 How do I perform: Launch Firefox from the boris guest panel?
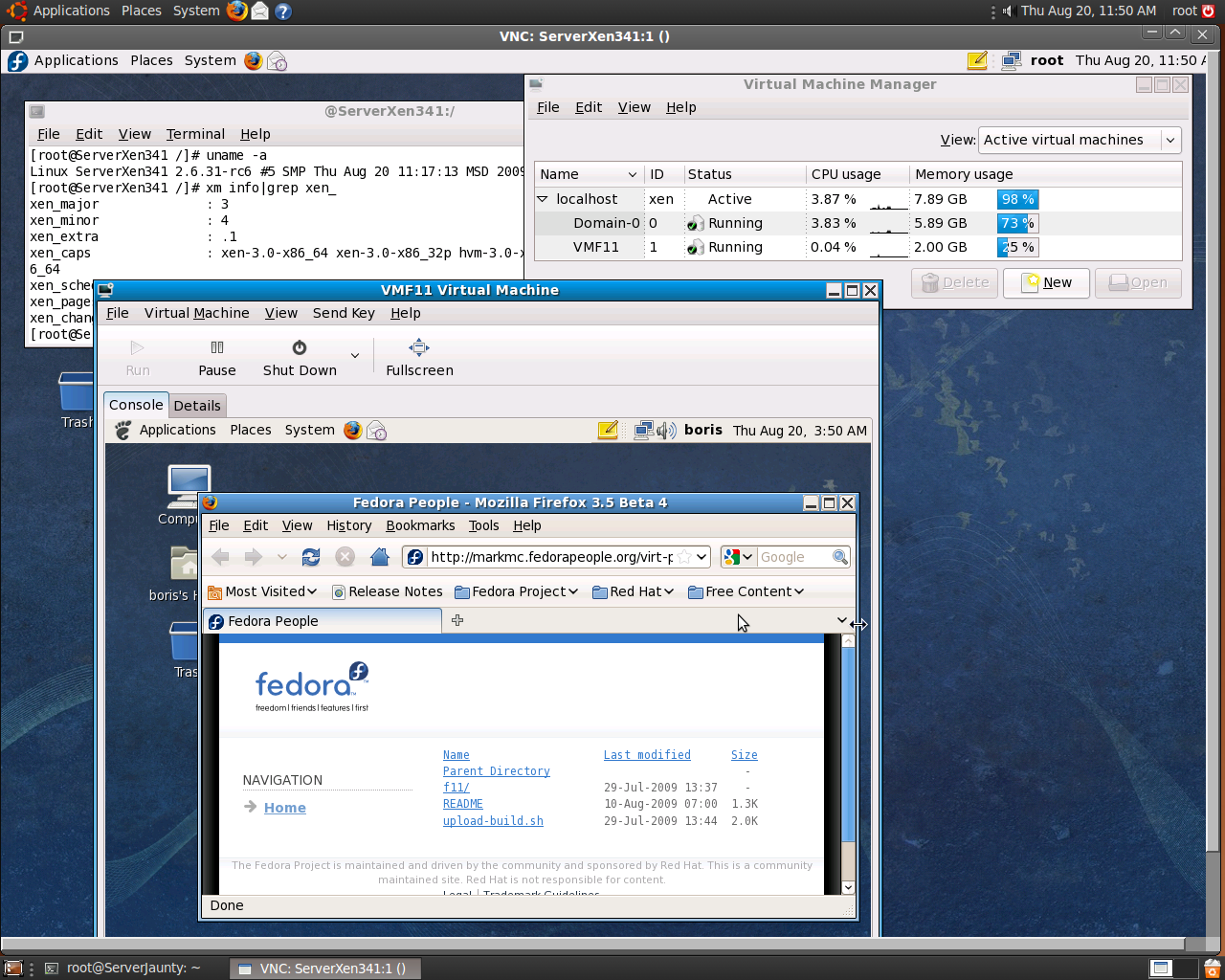click(x=353, y=431)
